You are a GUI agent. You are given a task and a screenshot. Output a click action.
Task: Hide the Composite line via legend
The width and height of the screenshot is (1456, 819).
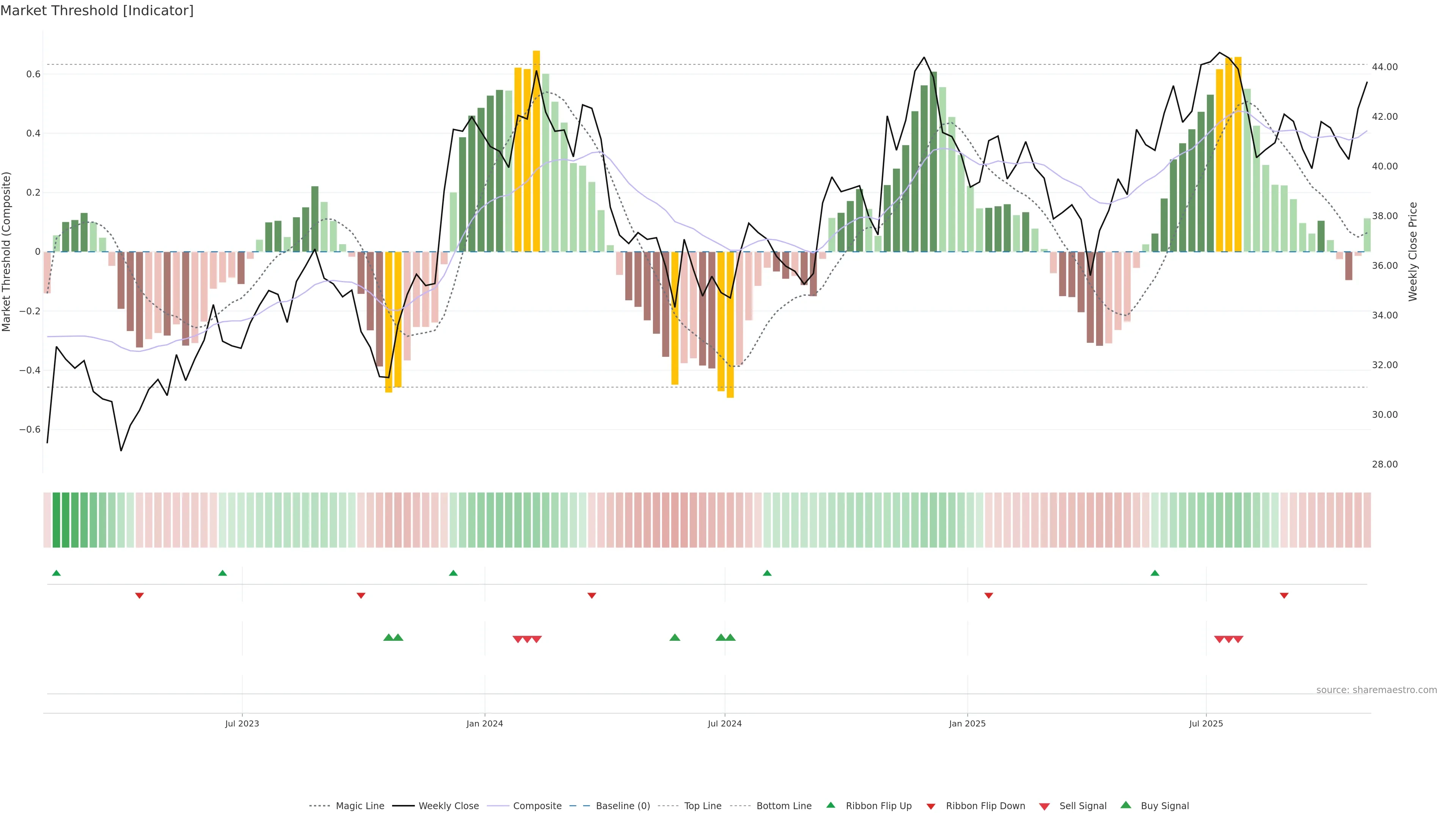537,806
